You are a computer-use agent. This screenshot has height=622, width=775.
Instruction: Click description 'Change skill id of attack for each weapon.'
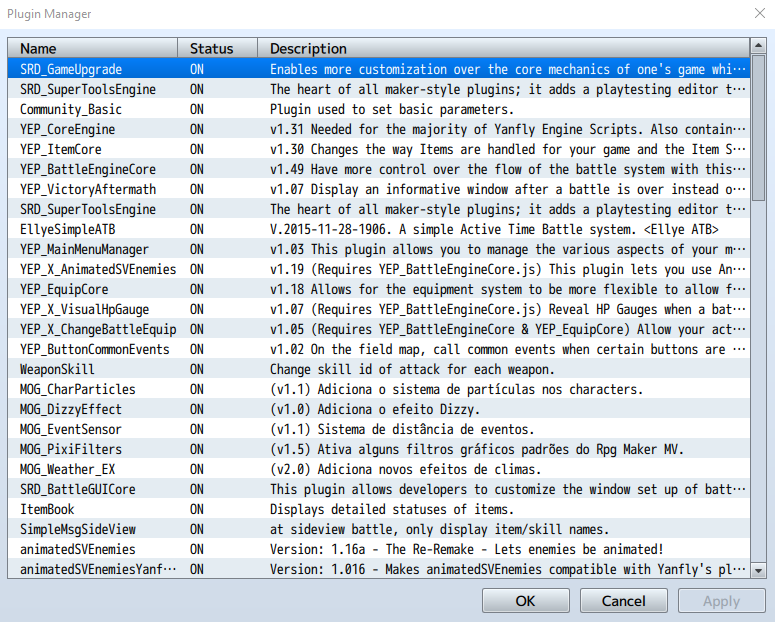[412, 369]
